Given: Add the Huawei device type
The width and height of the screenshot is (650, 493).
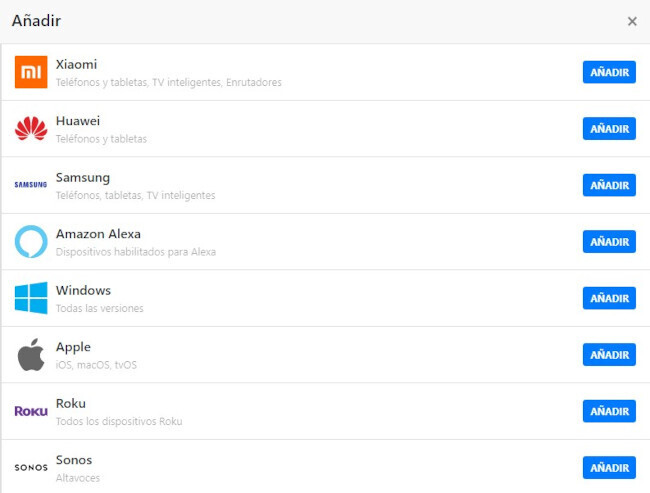Looking at the screenshot, I should 609,129.
